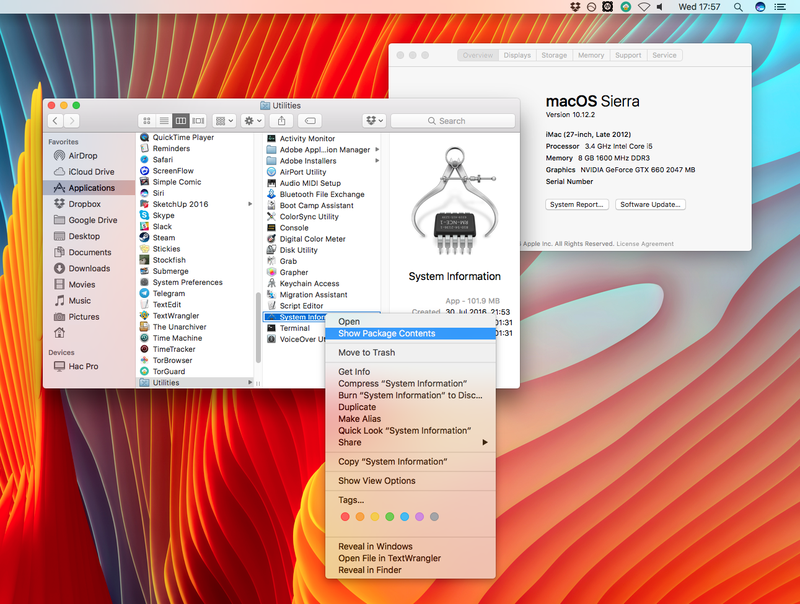This screenshot has height=604, width=800.
Task: Expand the Adobe Application Manager folder arrow
Action: tap(377, 149)
